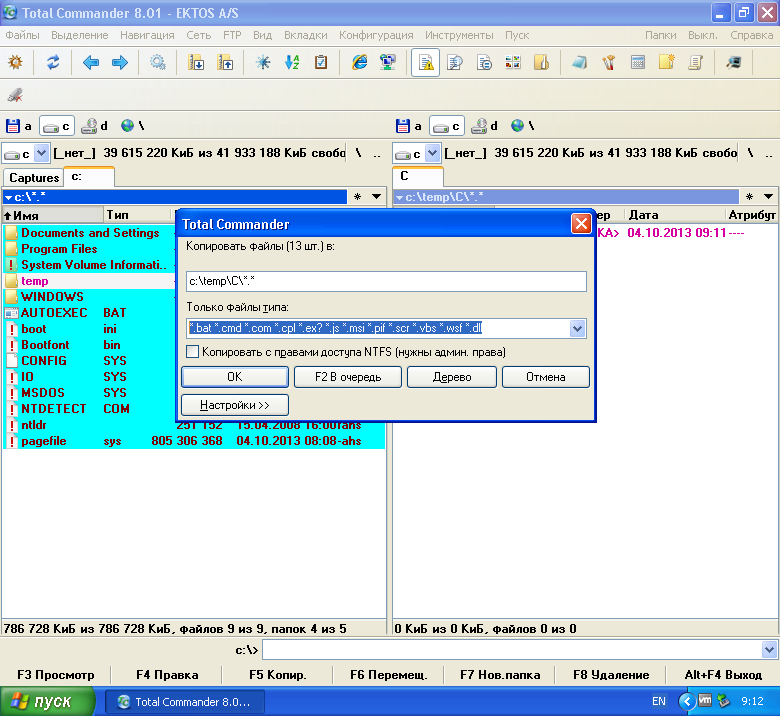Open the Конфигурация menu
This screenshot has width=780, height=716.
pos(376,35)
